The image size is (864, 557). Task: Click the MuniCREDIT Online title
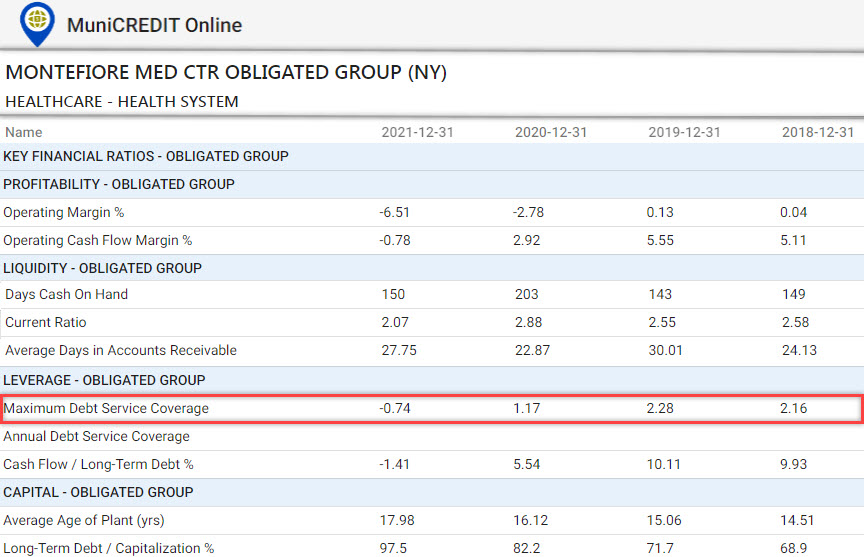pos(154,25)
